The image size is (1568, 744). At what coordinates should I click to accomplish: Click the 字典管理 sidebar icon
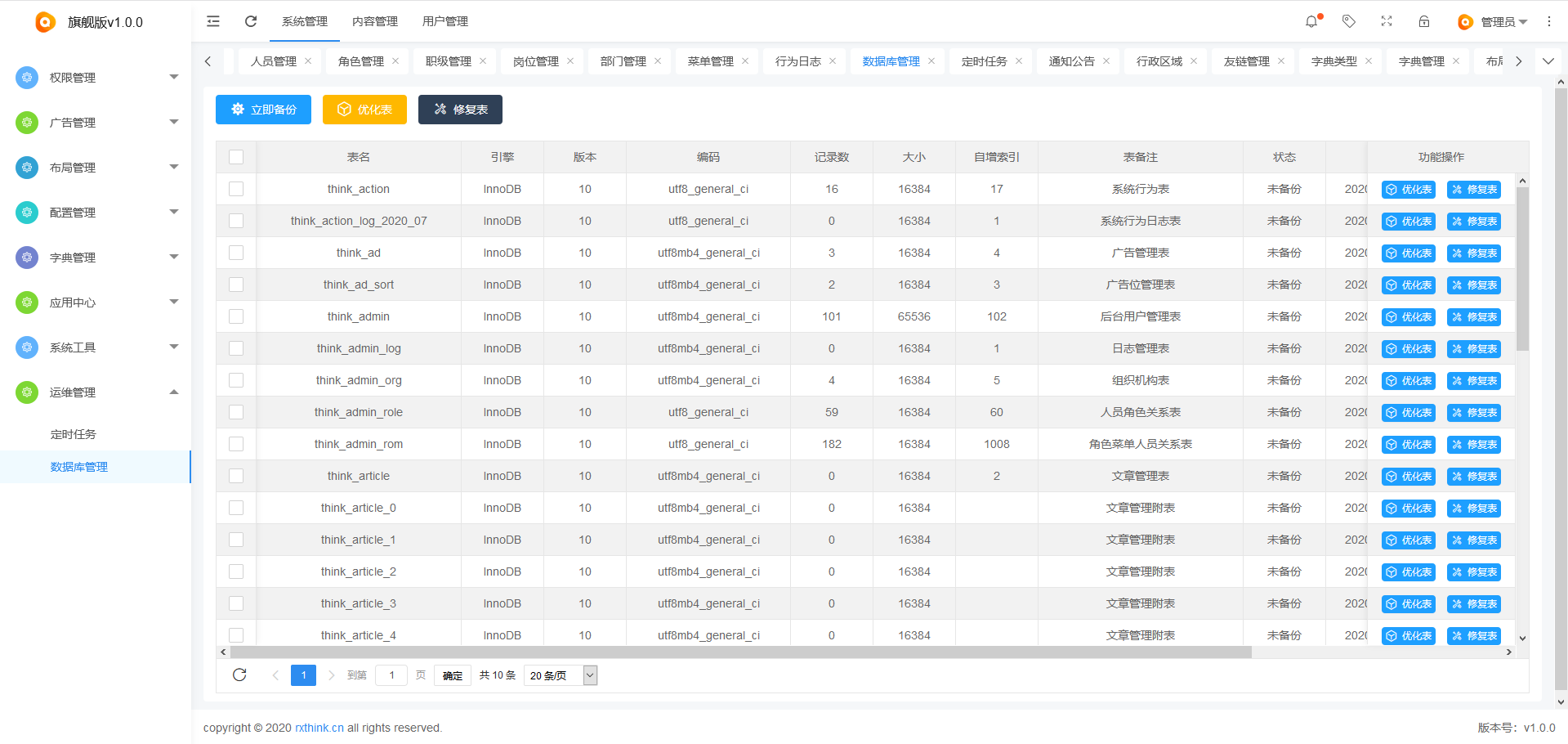tap(27, 257)
